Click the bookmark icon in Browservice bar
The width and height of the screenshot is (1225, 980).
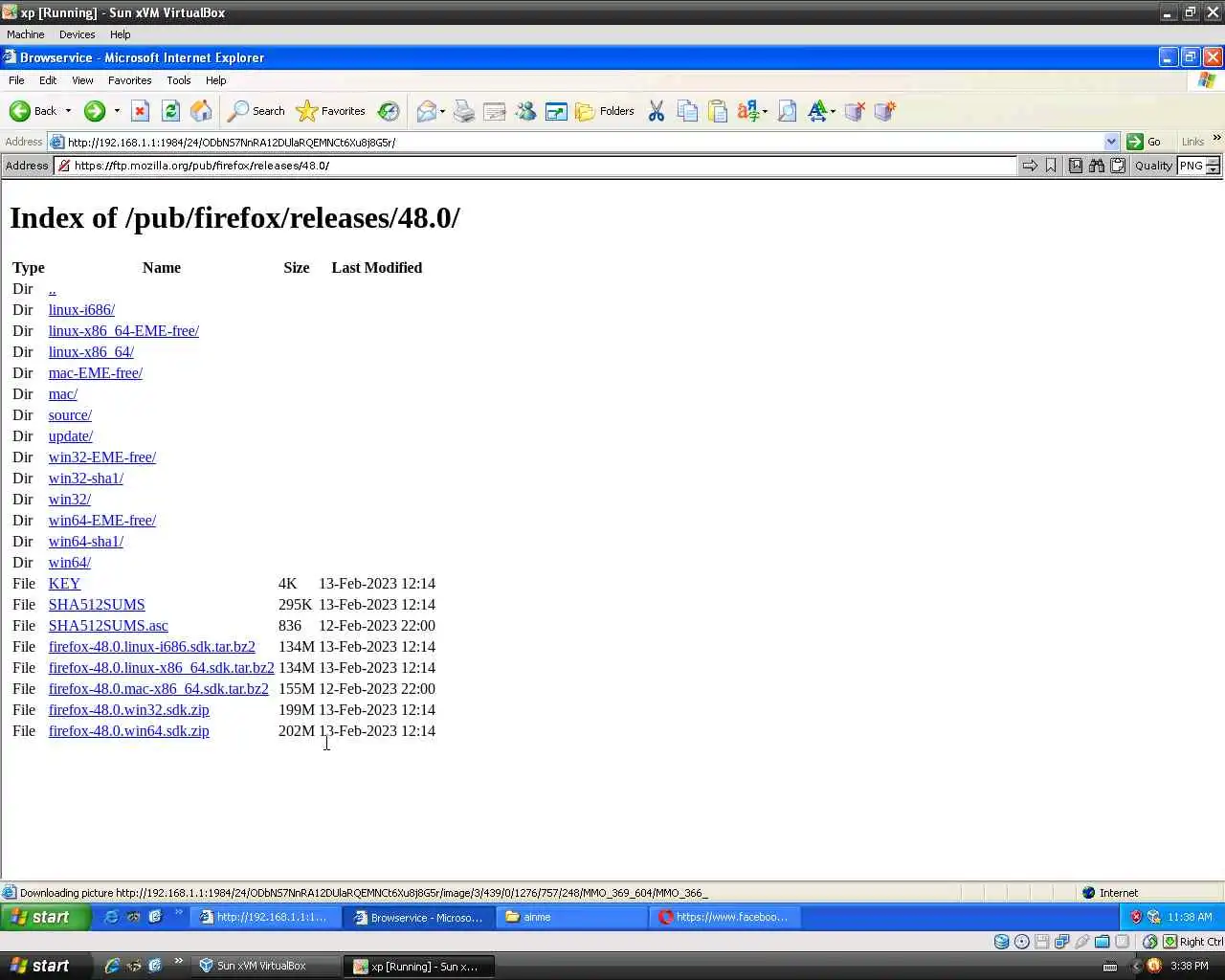1051,166
